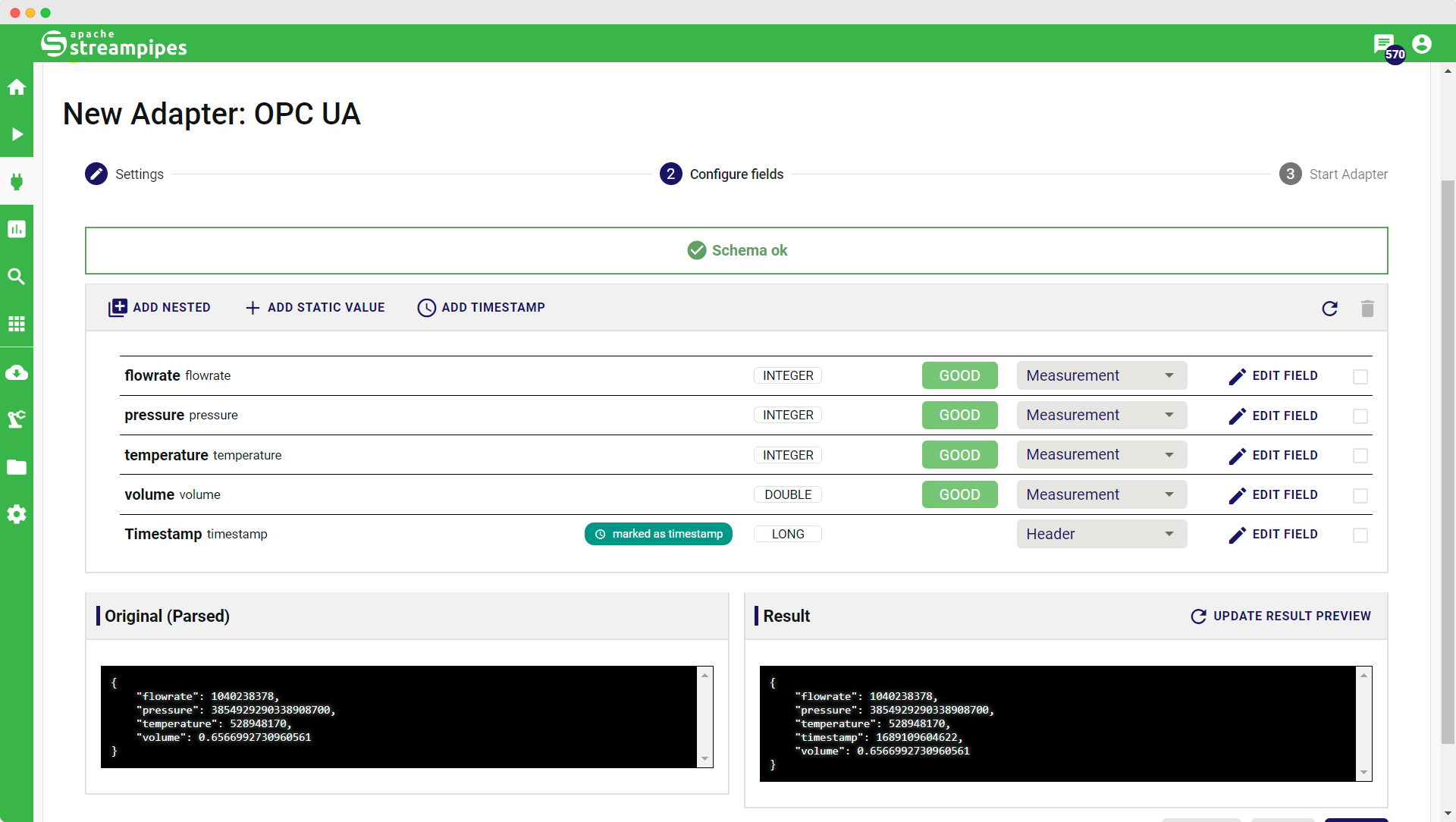
Task: Open the configuration gear icon in sidebar
Action: [x=17, y=514]
